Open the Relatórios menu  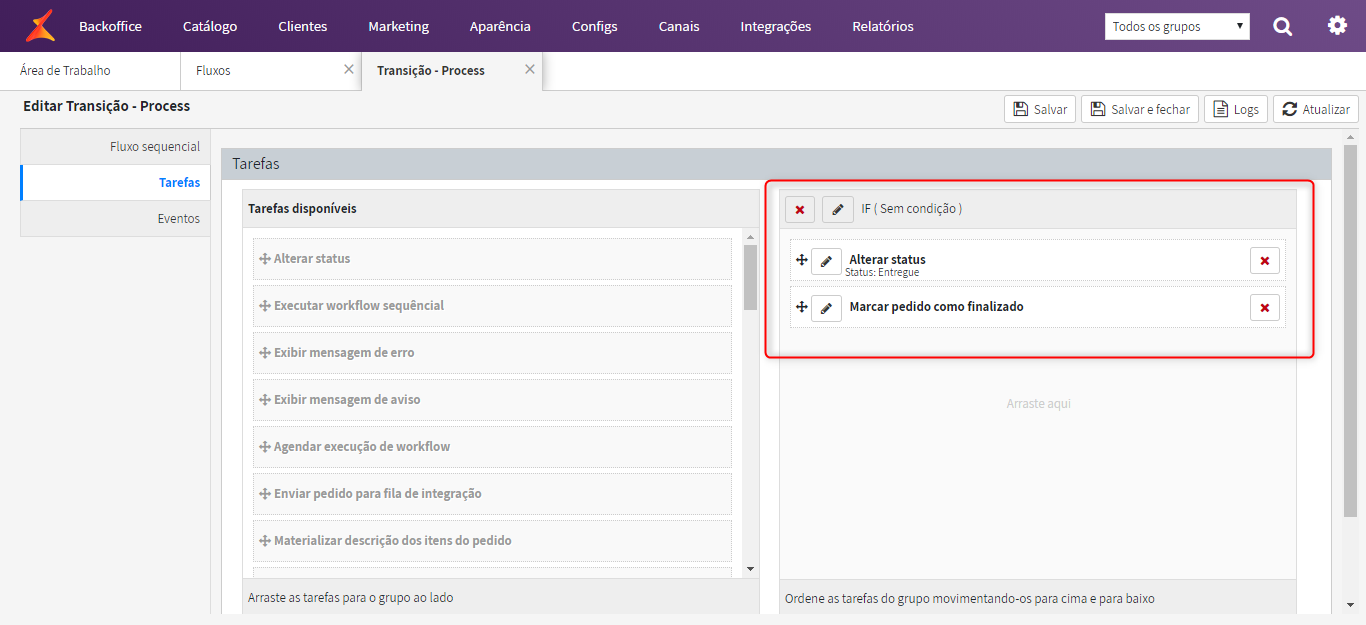(883, 26)
